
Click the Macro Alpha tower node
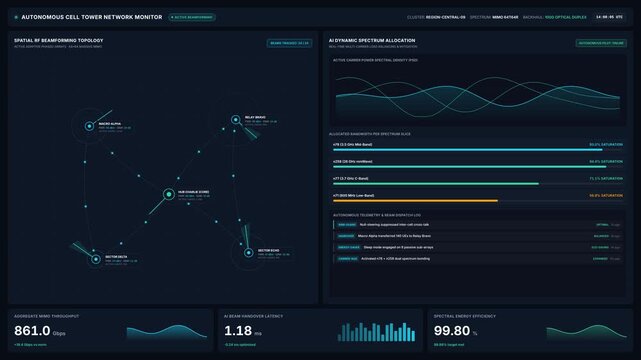click(x=89, y=126)
